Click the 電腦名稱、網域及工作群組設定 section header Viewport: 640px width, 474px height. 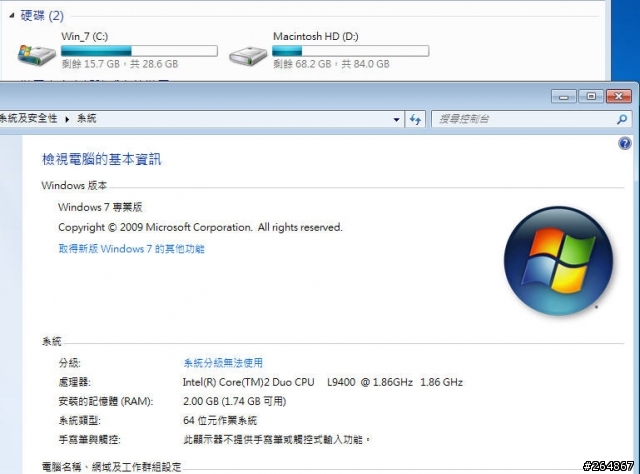coord(111,467)
